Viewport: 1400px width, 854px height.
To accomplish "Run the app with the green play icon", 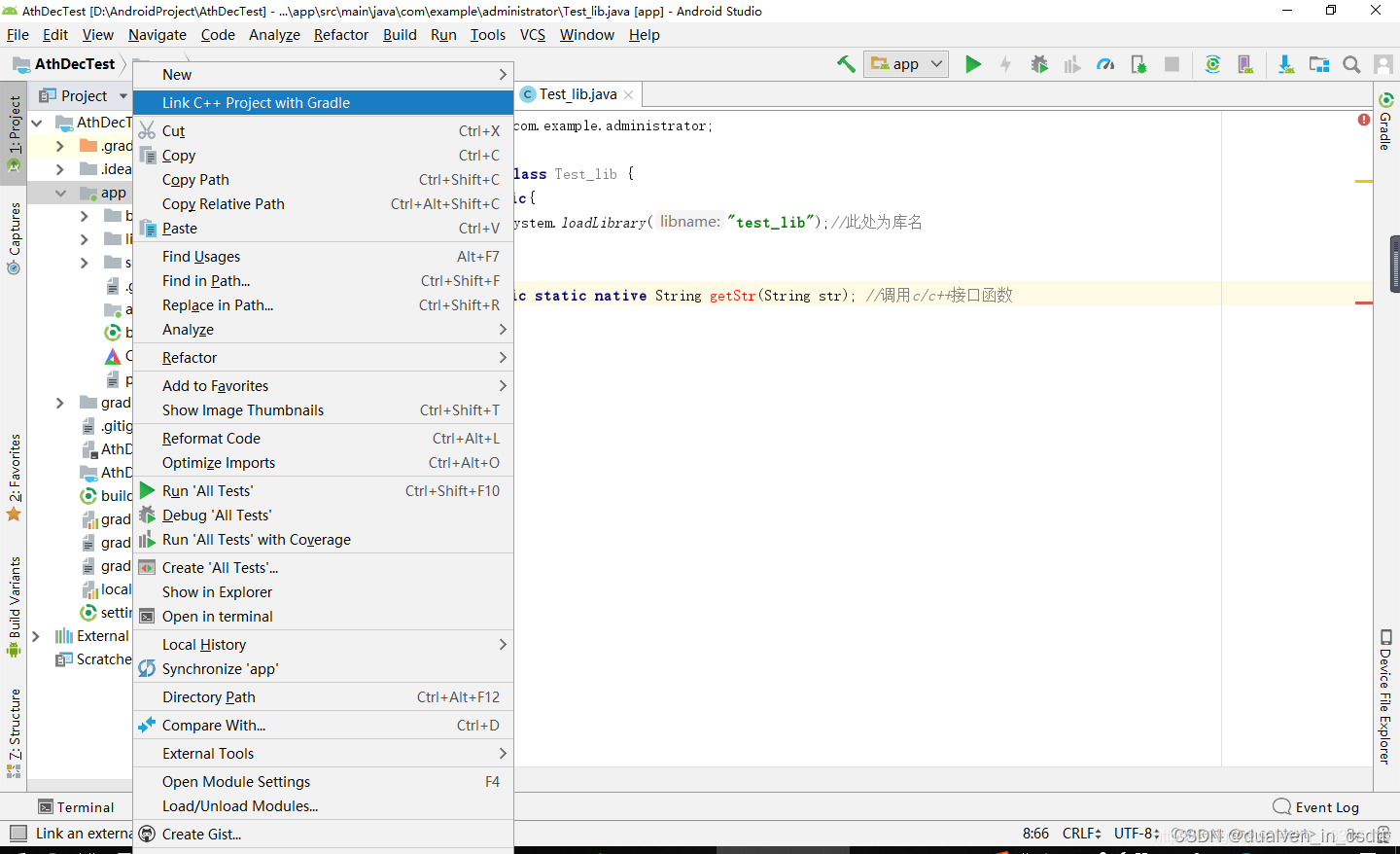I will (x=972, y=64).
